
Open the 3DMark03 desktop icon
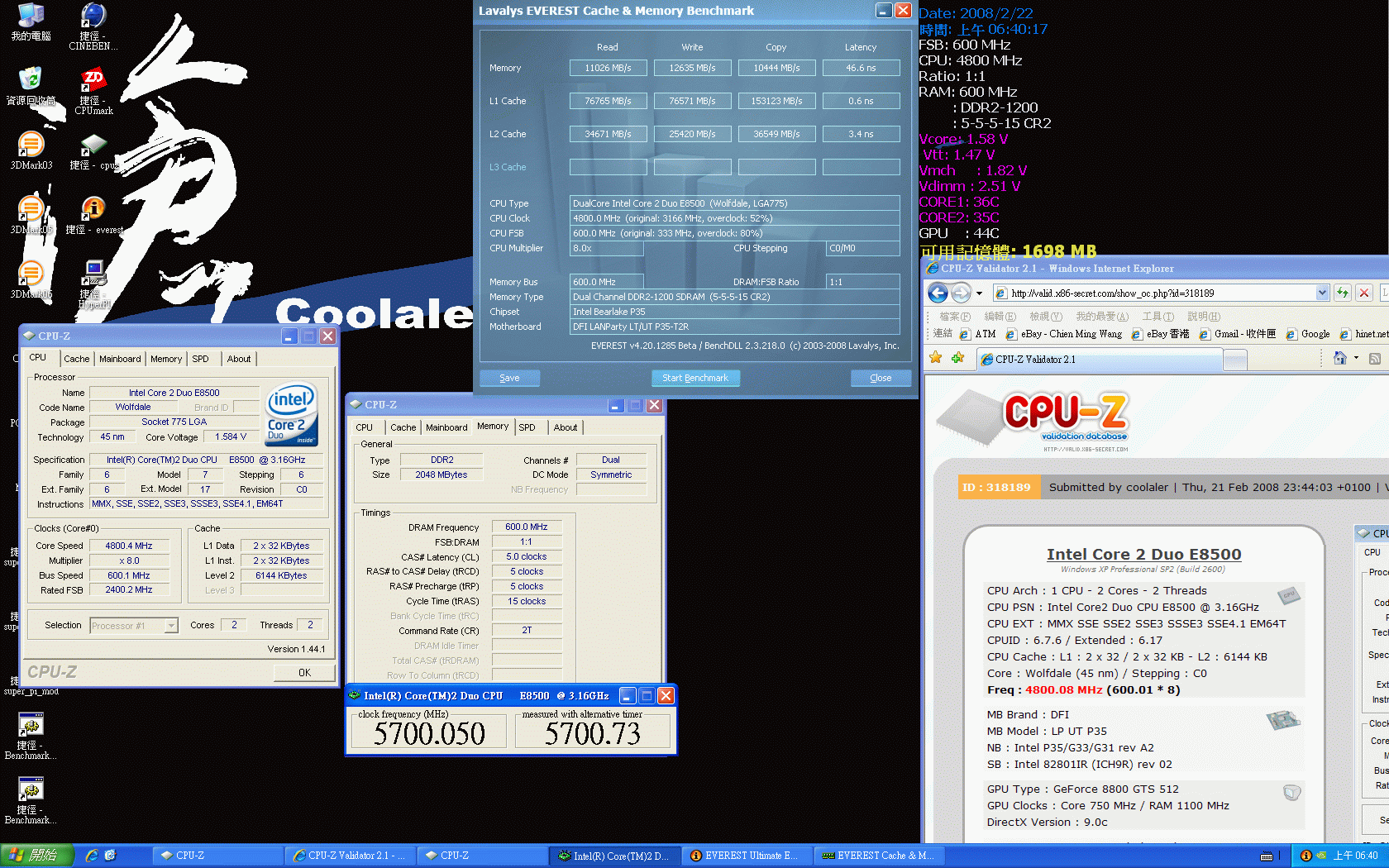(x=31, y=150)
